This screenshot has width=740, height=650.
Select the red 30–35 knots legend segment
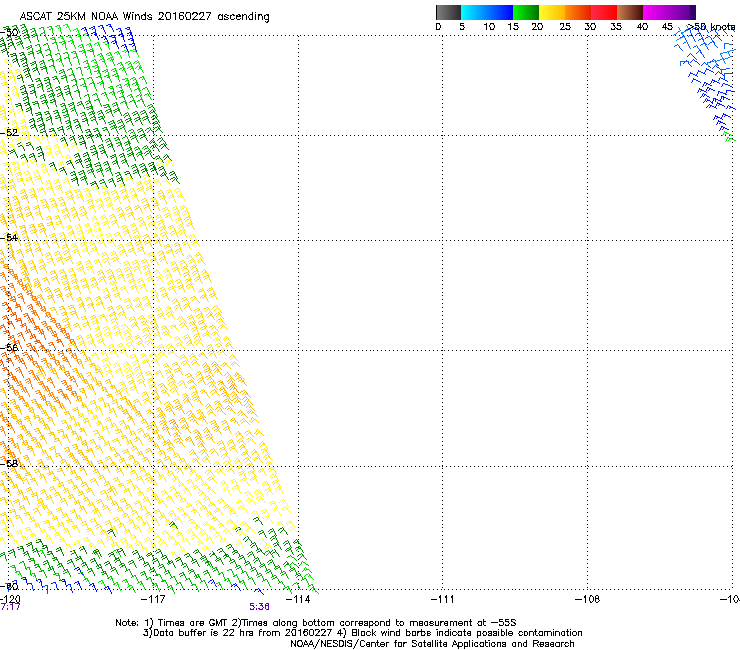(x=604, y=12)
